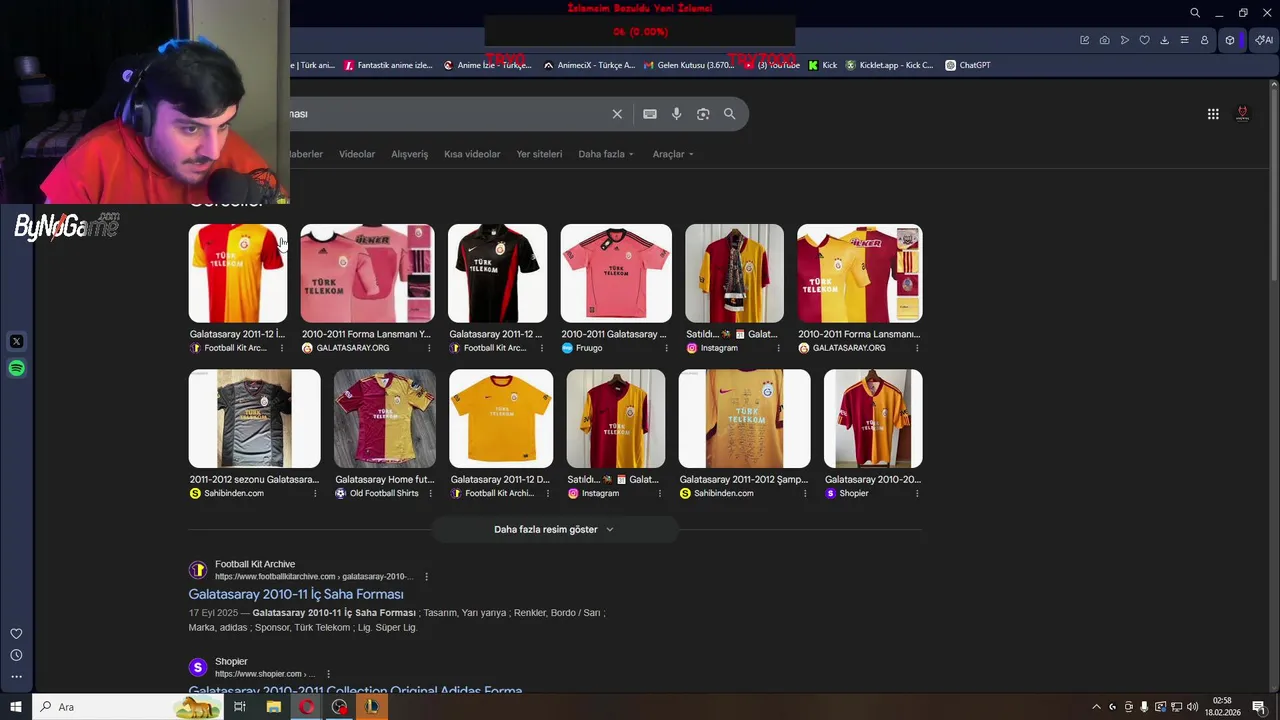
Task: Open sidebar history clock icon
Action: coord(16,655)
